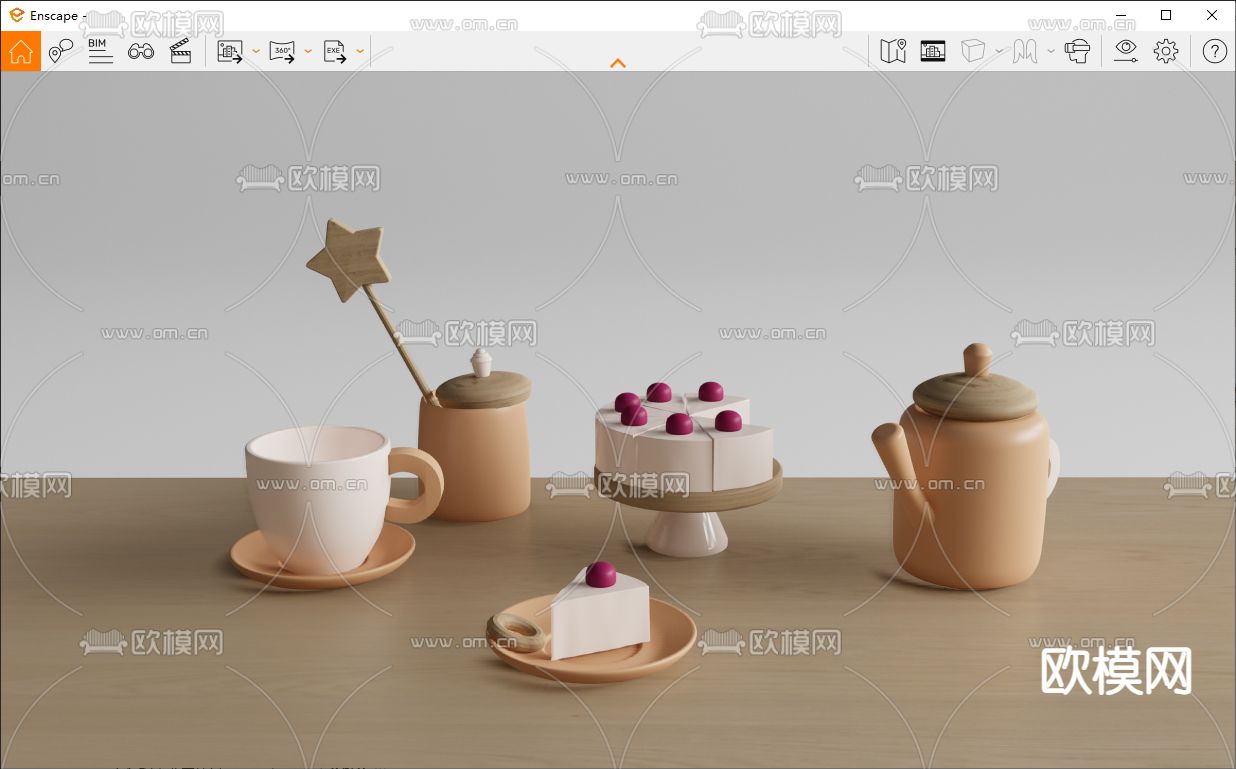This screenshot has height=769, width=1236.
Task: Collapse the toolbar with the up chevron
Action: (618, 63)
